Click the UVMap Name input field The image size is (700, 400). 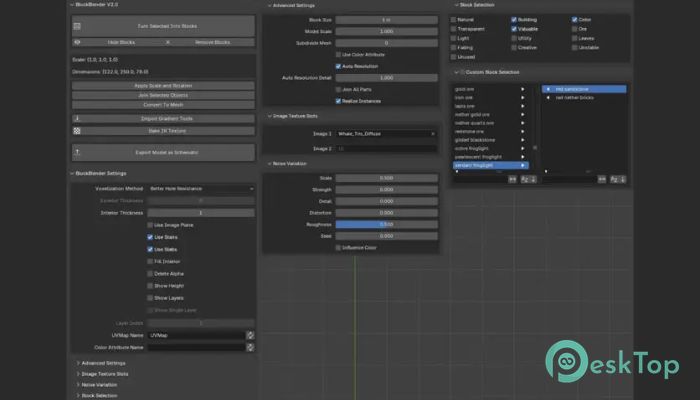[x=196, y=335]
